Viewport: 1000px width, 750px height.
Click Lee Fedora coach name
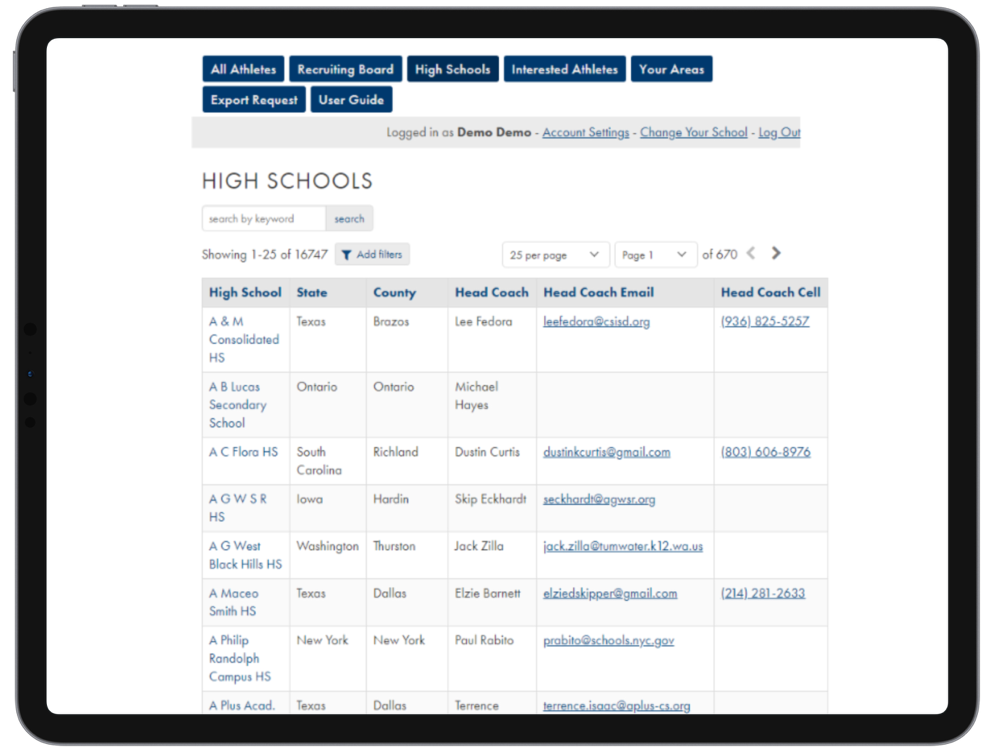click(483, 321)
